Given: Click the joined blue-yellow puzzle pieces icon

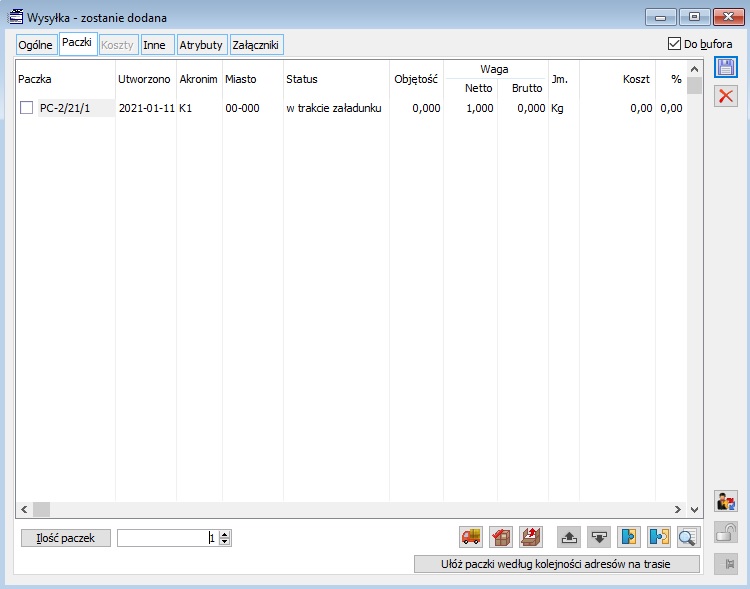Looking at the screenshot, I should tap(629, 537).
